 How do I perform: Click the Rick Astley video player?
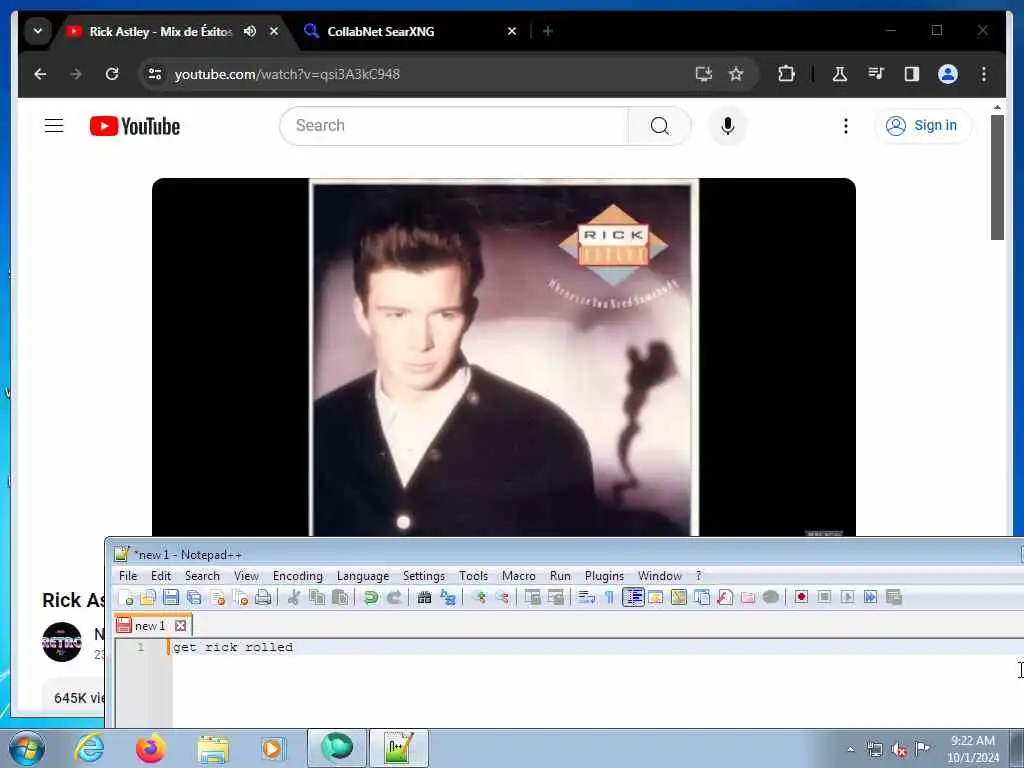click(504, 357)
